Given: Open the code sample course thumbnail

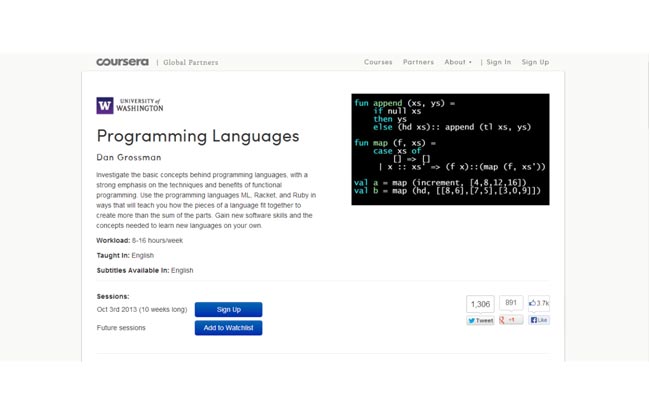Looking at the screenshot, I should tap(450, 149).
